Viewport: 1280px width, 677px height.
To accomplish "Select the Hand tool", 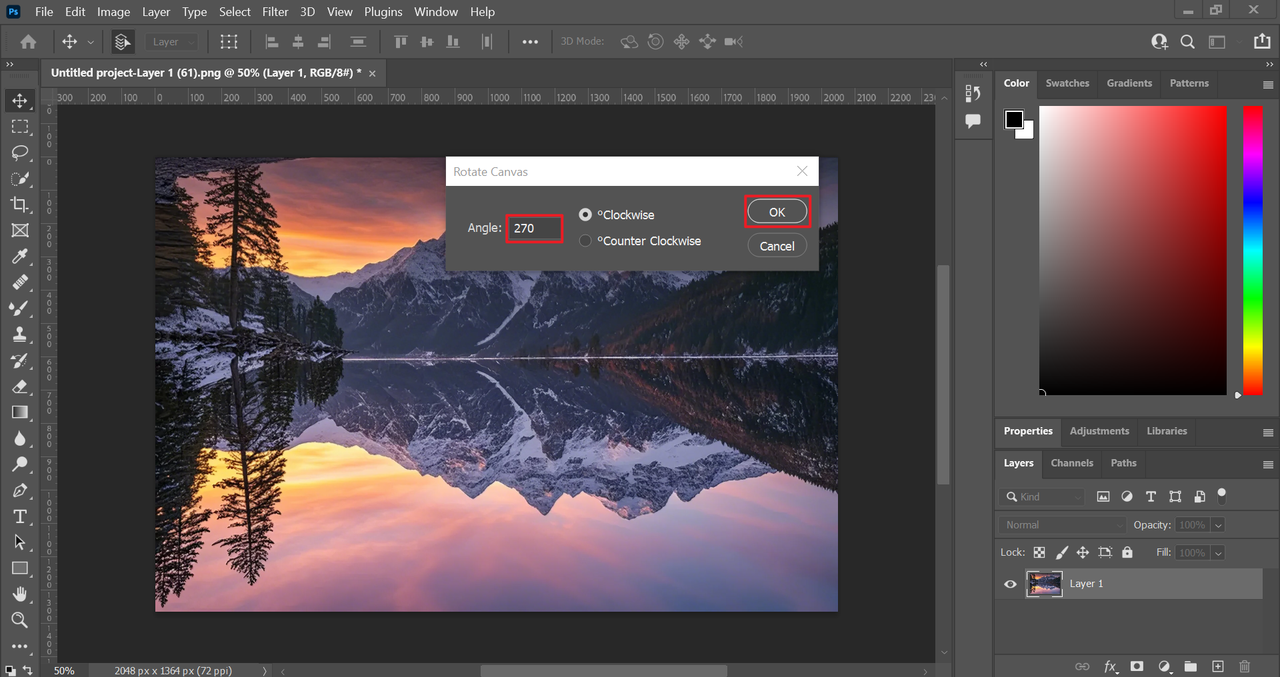I will click(19, 594).
